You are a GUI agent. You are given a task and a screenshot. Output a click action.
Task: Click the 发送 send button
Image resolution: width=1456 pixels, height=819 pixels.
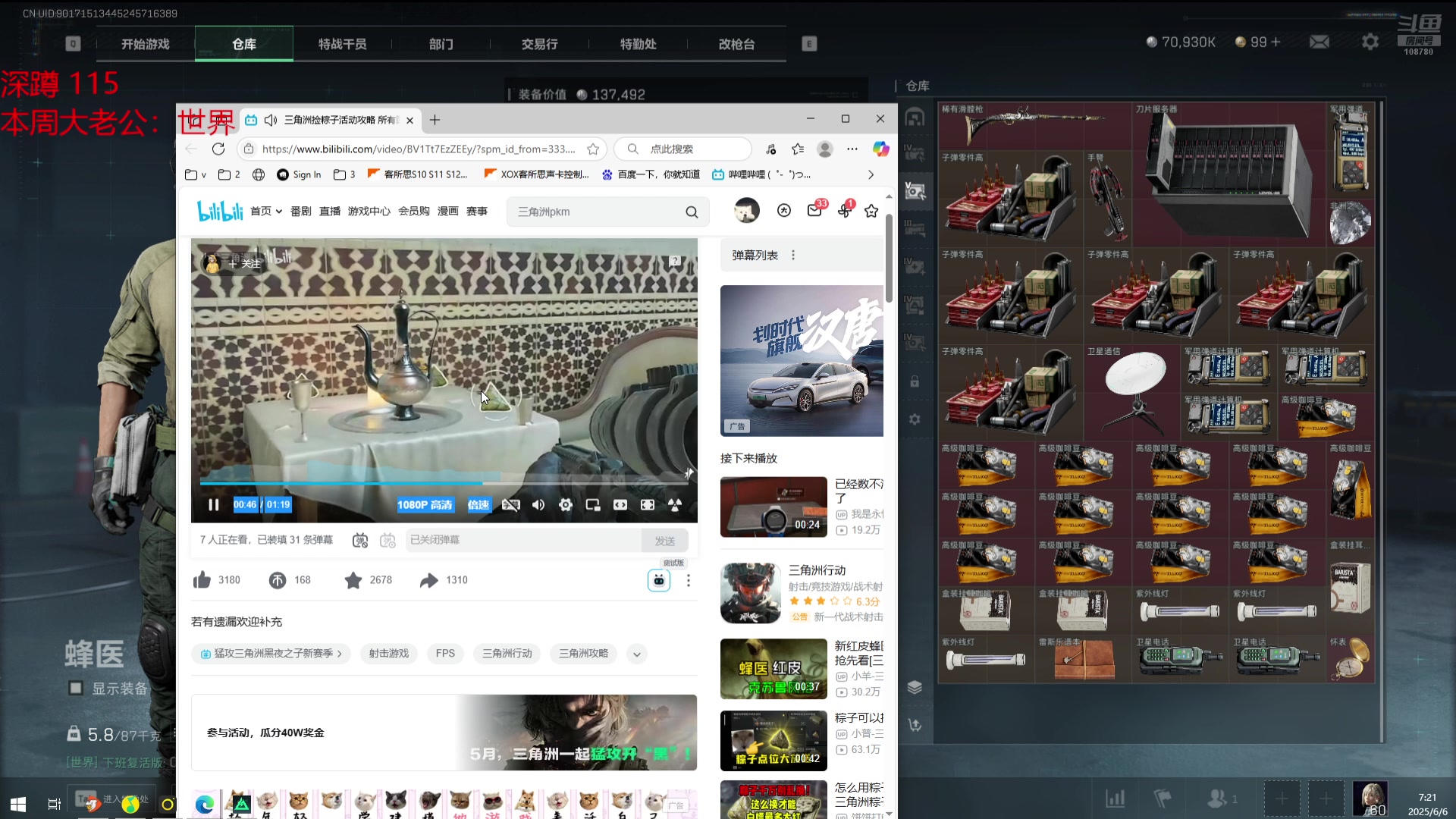tap(665, 541)
